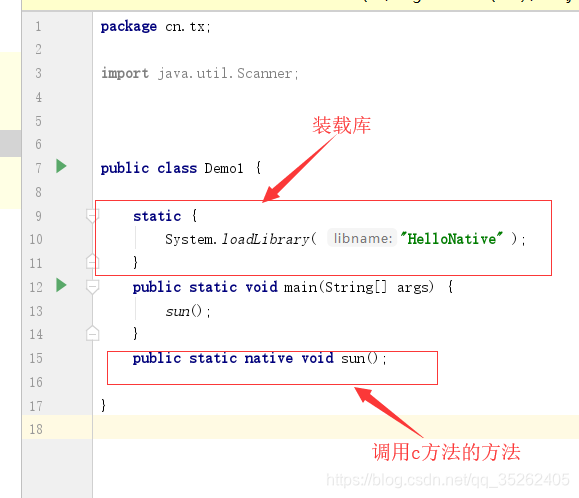Select line number 18 in the gutter
Screen dimensions: 579x498
click(x=36, y=429)
